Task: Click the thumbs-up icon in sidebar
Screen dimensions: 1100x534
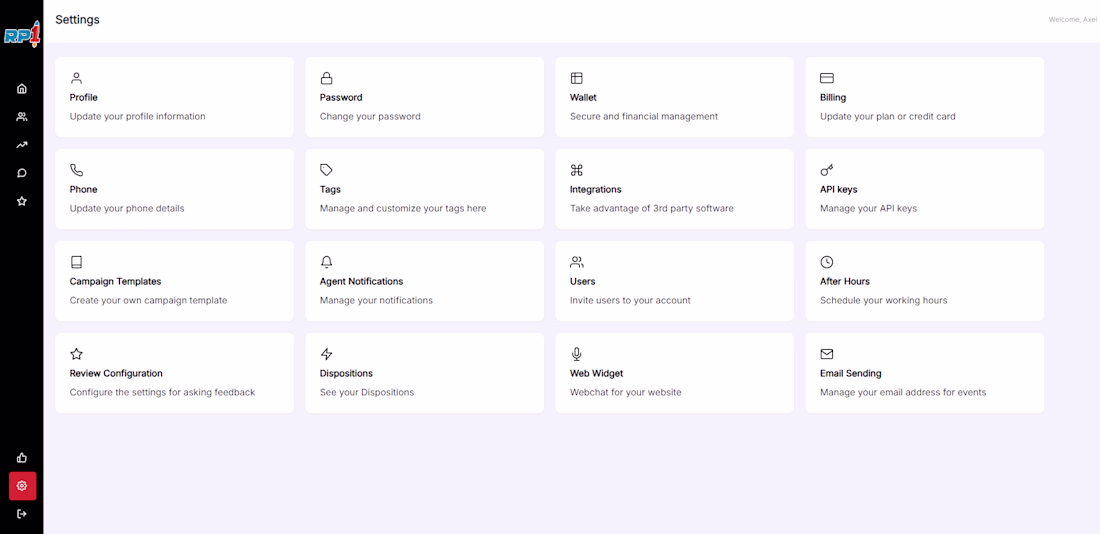Action: pyautogui.click(x=22, y=458)
